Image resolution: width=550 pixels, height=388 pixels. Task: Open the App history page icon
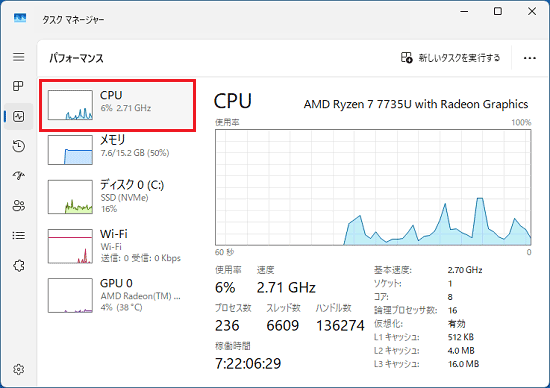point(19,146)
